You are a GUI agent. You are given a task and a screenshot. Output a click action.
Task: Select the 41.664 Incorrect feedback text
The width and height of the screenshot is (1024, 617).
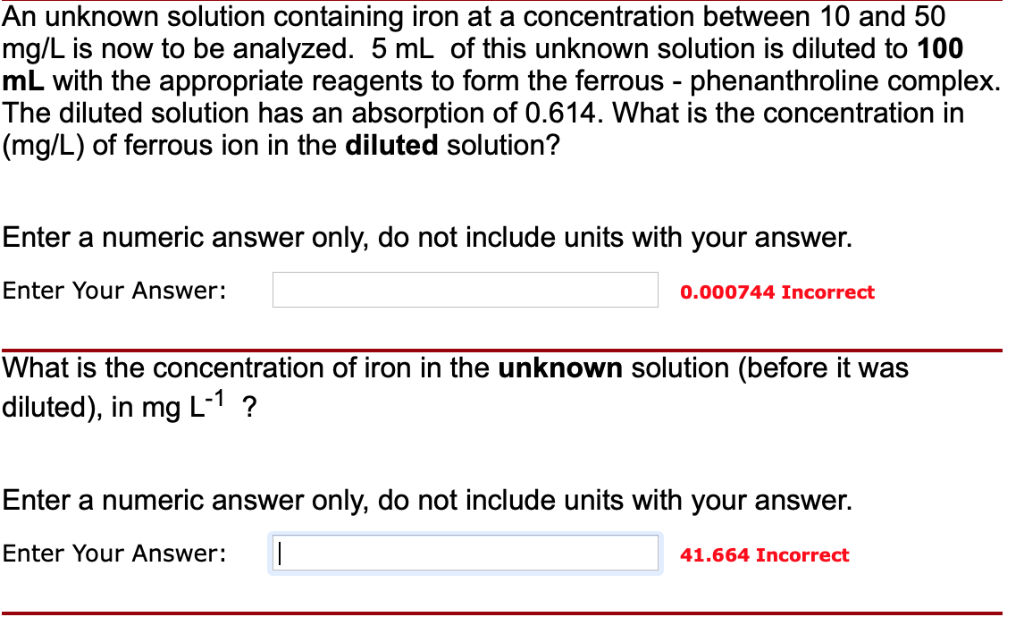[764, 554]
